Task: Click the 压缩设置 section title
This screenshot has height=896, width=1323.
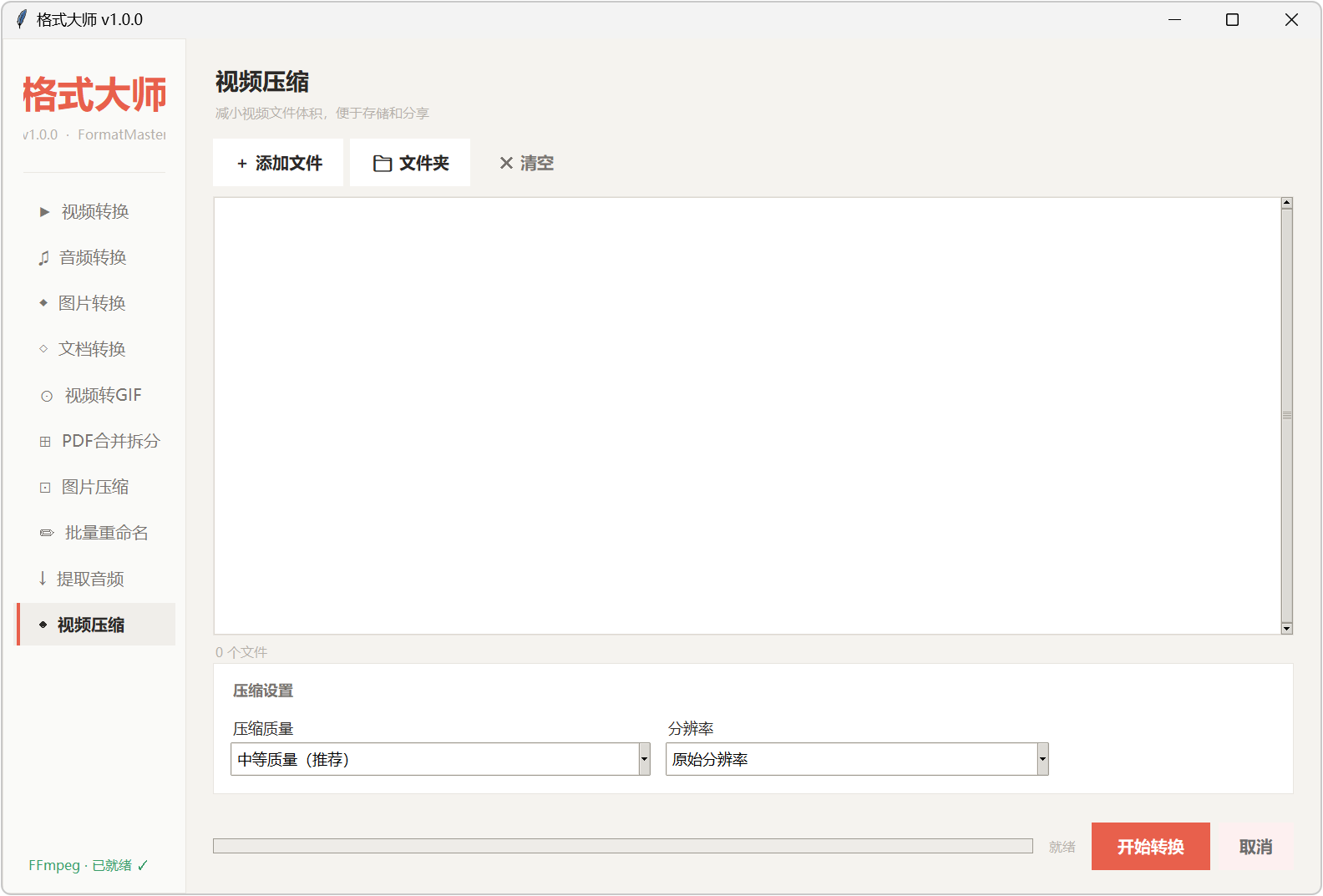Action: 263,691
